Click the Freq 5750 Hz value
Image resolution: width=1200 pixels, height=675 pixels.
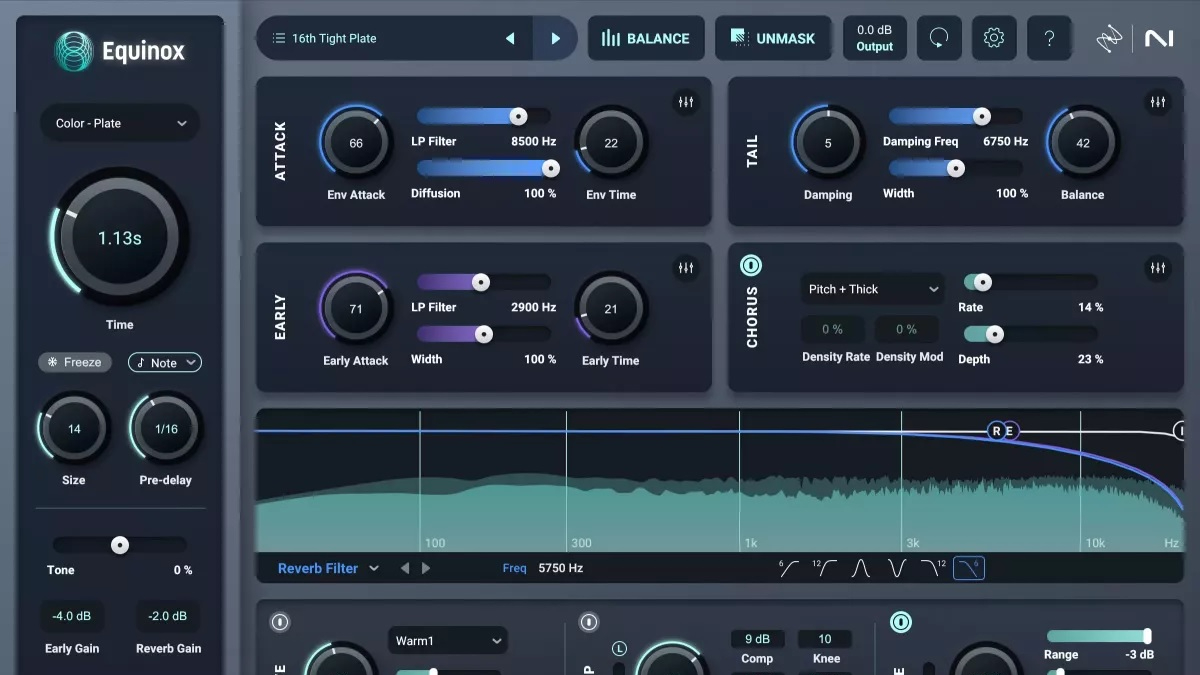[x=560, y=568]
